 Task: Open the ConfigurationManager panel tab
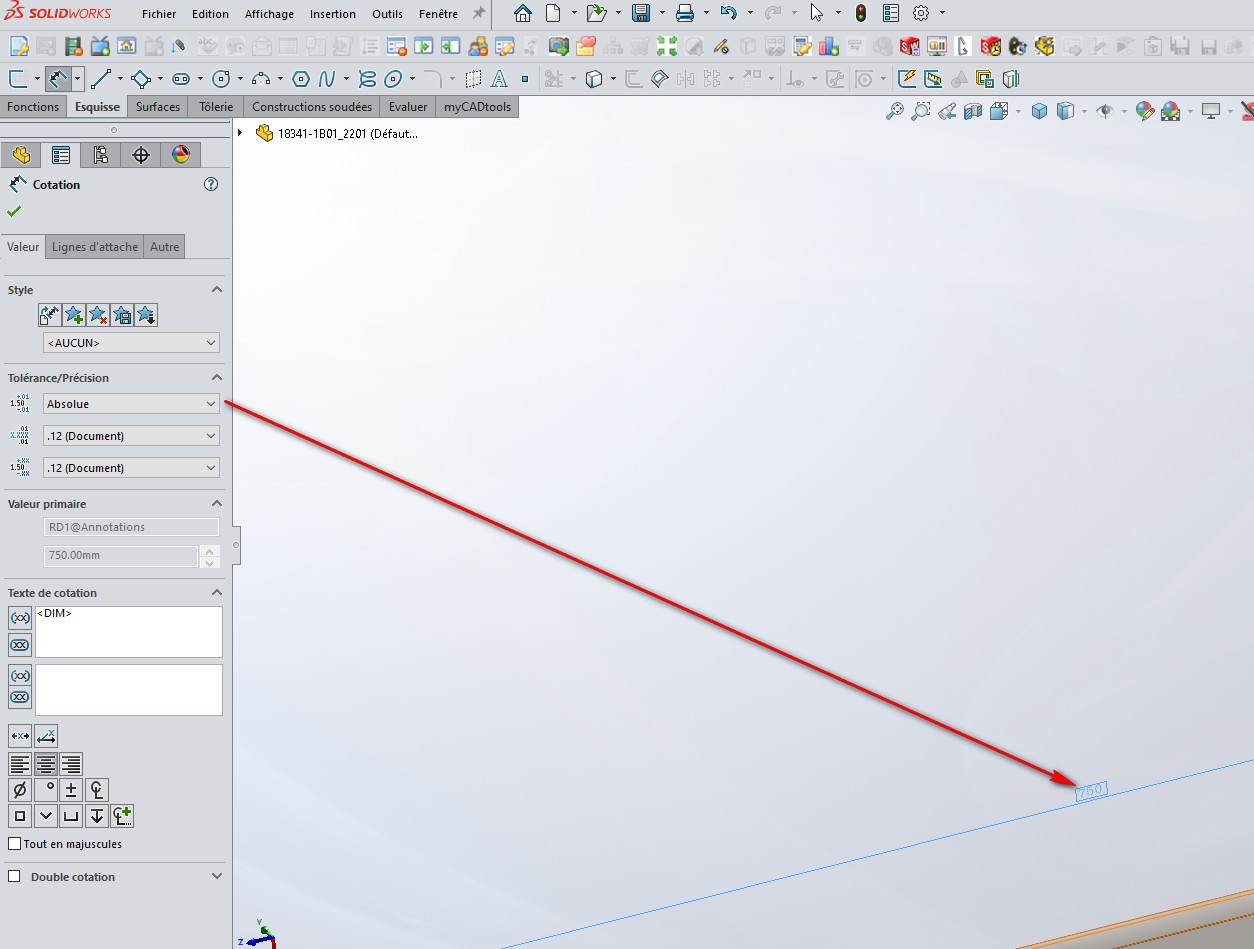coord(101,155)
